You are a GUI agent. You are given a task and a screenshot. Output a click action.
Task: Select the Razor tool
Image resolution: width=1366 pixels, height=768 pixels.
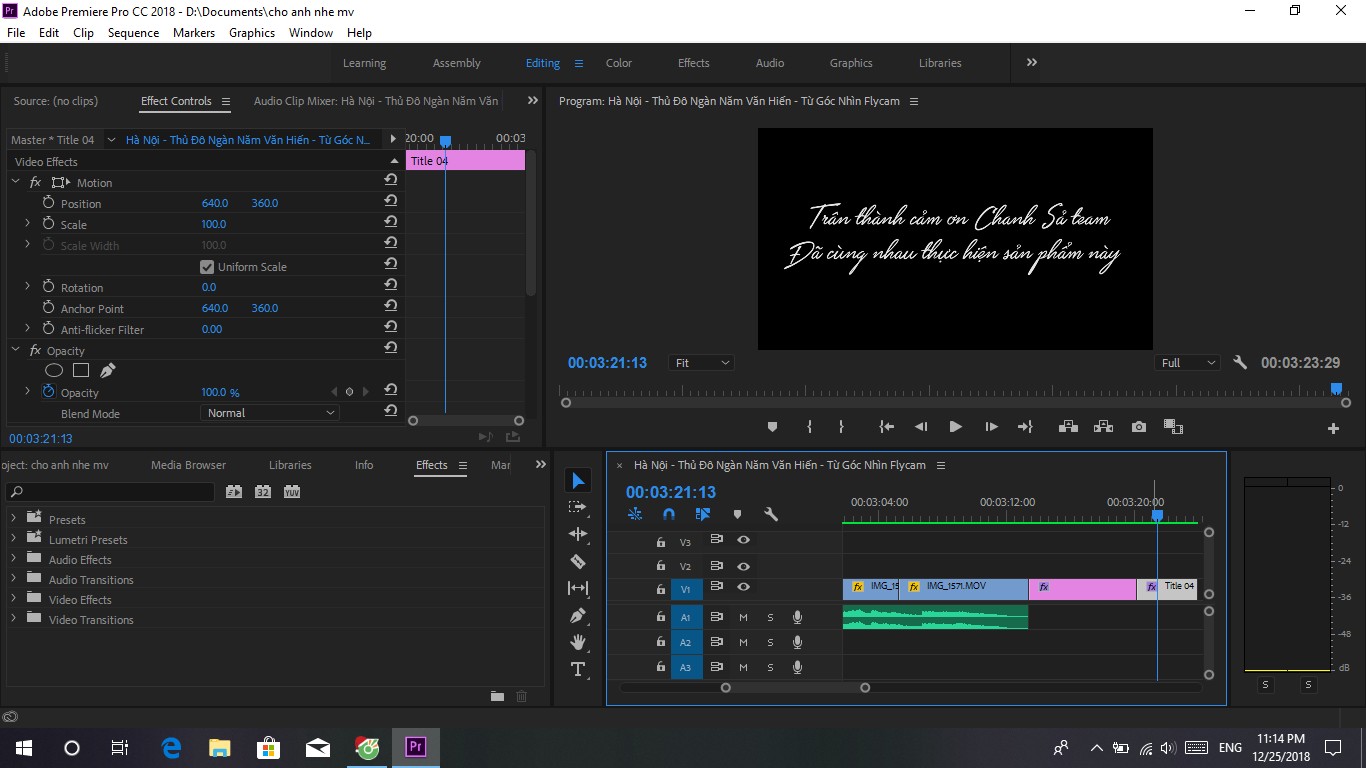coord(578,561)
